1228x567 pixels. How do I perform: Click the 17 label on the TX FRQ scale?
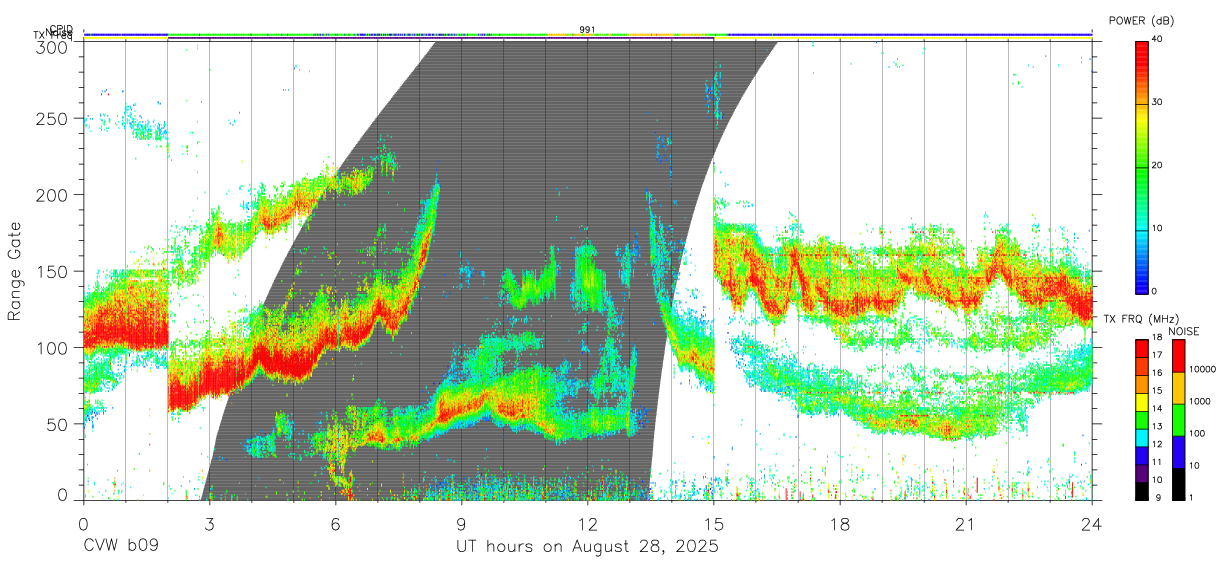1157,355
